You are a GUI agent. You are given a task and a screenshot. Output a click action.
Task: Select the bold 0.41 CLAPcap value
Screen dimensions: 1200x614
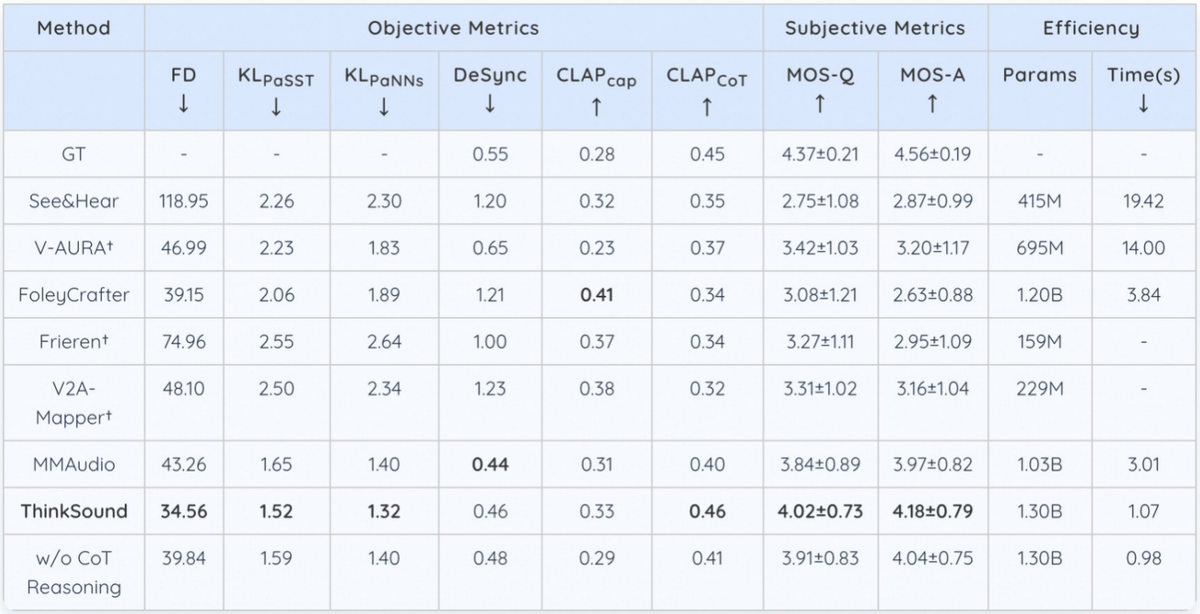[x=596, y=295]
